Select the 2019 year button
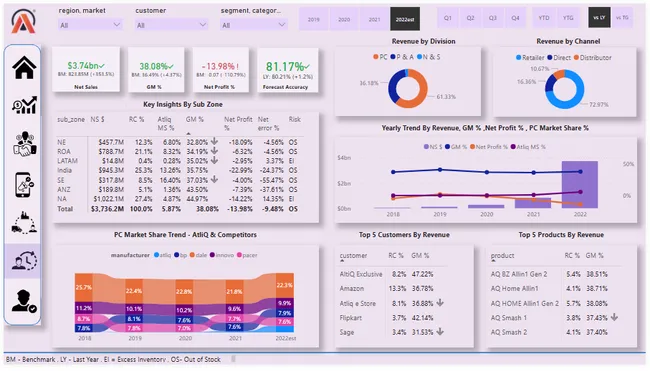650x371 pixels. tap(314, 19)
